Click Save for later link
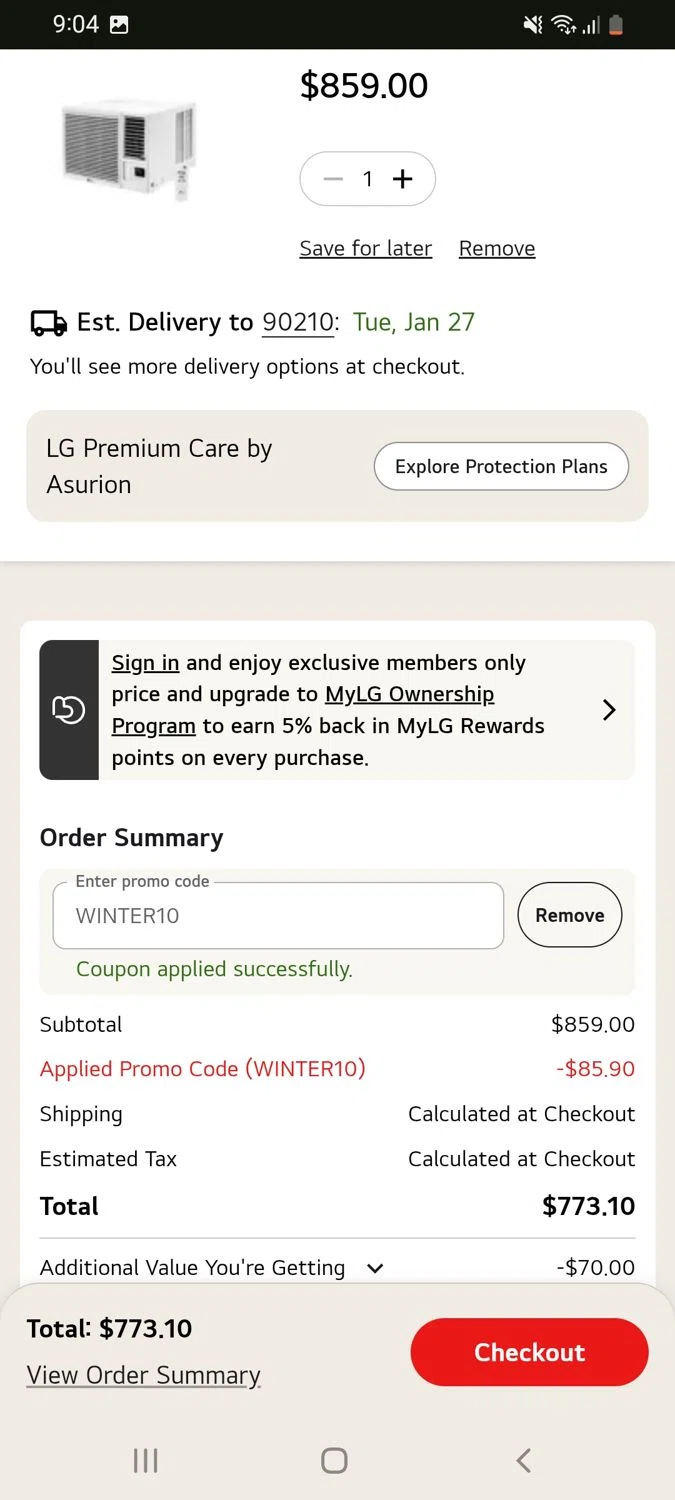 (366, 248)
